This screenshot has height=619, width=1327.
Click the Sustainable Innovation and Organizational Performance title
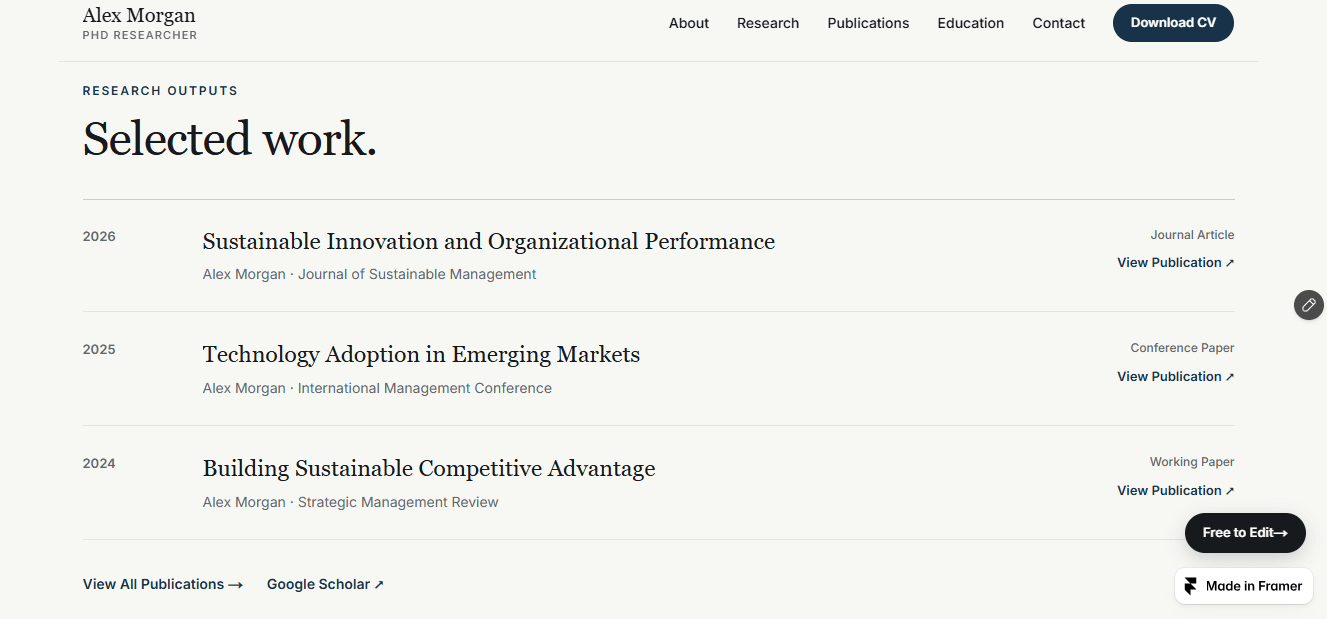(489, 242)
